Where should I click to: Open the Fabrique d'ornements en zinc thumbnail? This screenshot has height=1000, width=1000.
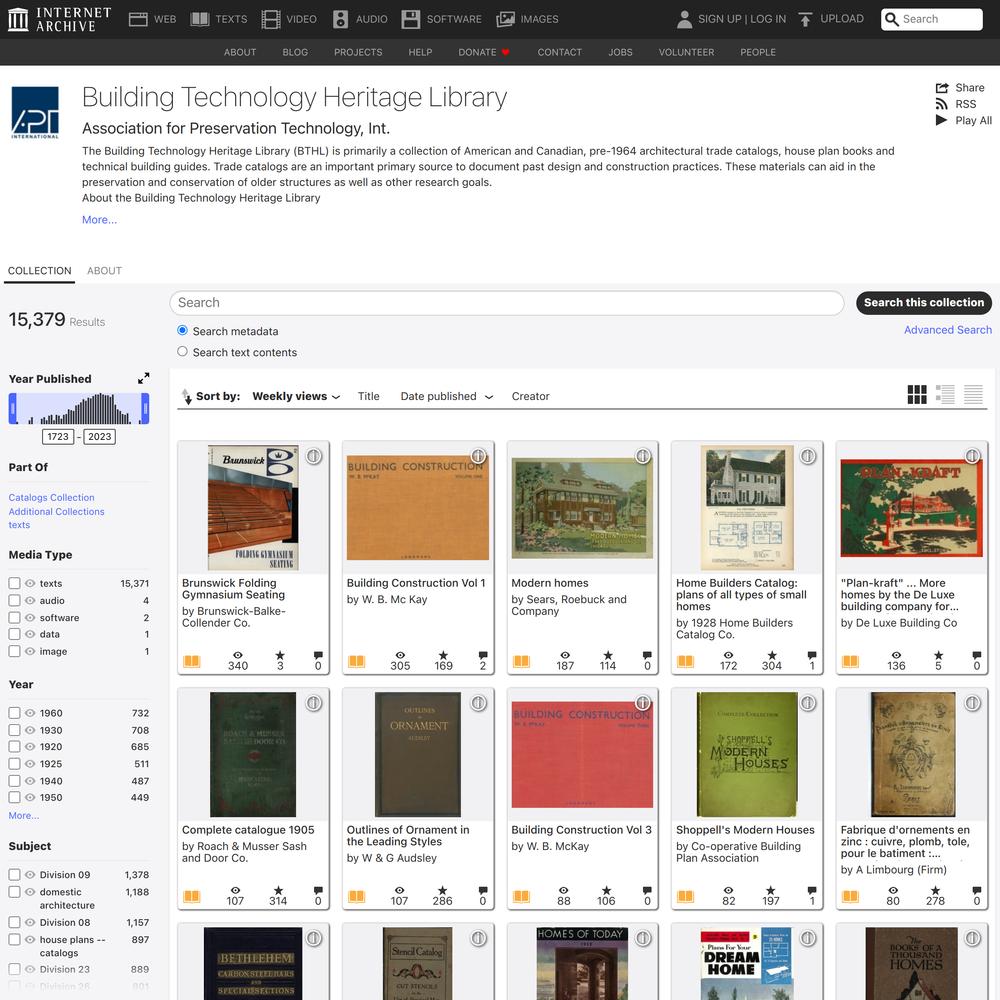click(x=912, y=754)
